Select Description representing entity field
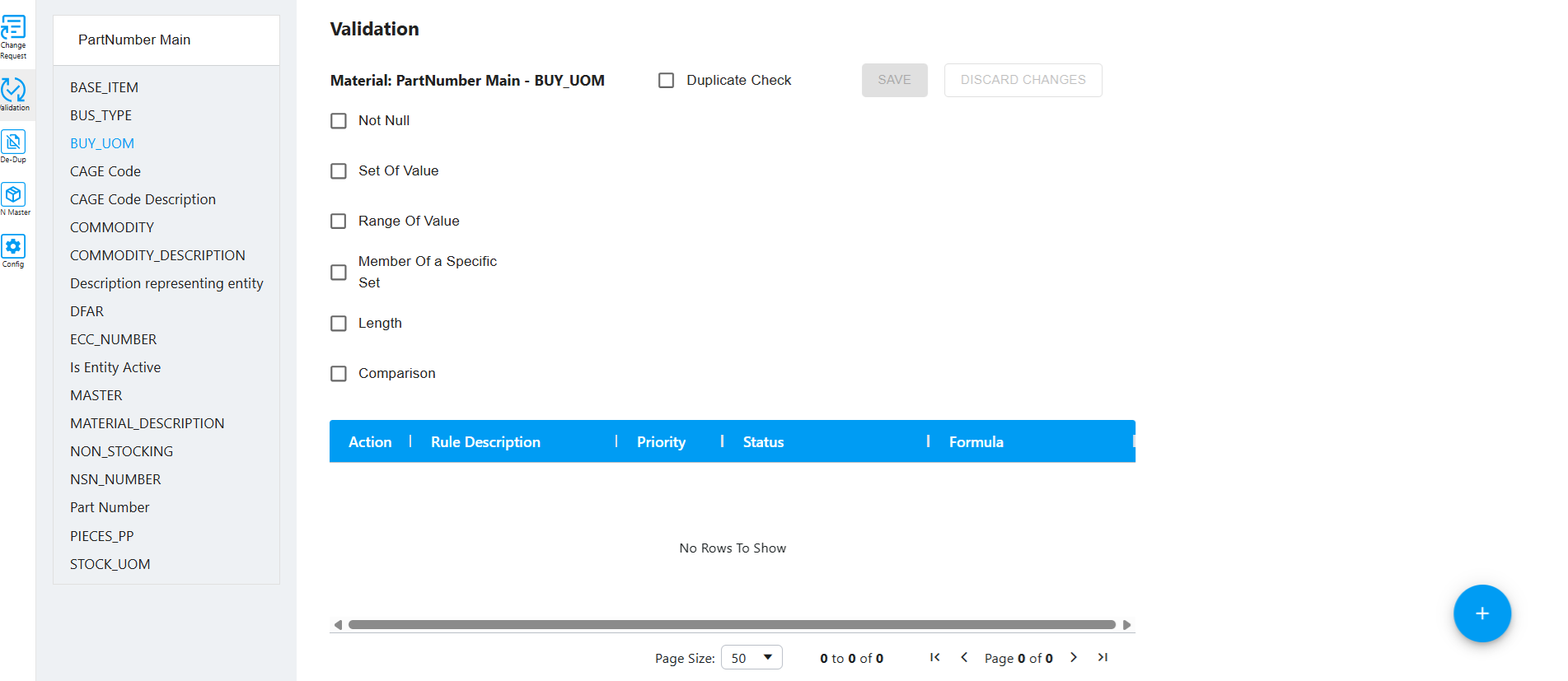Image resolution: width=1568 pixels, height=681 pixels. point(166,283)
